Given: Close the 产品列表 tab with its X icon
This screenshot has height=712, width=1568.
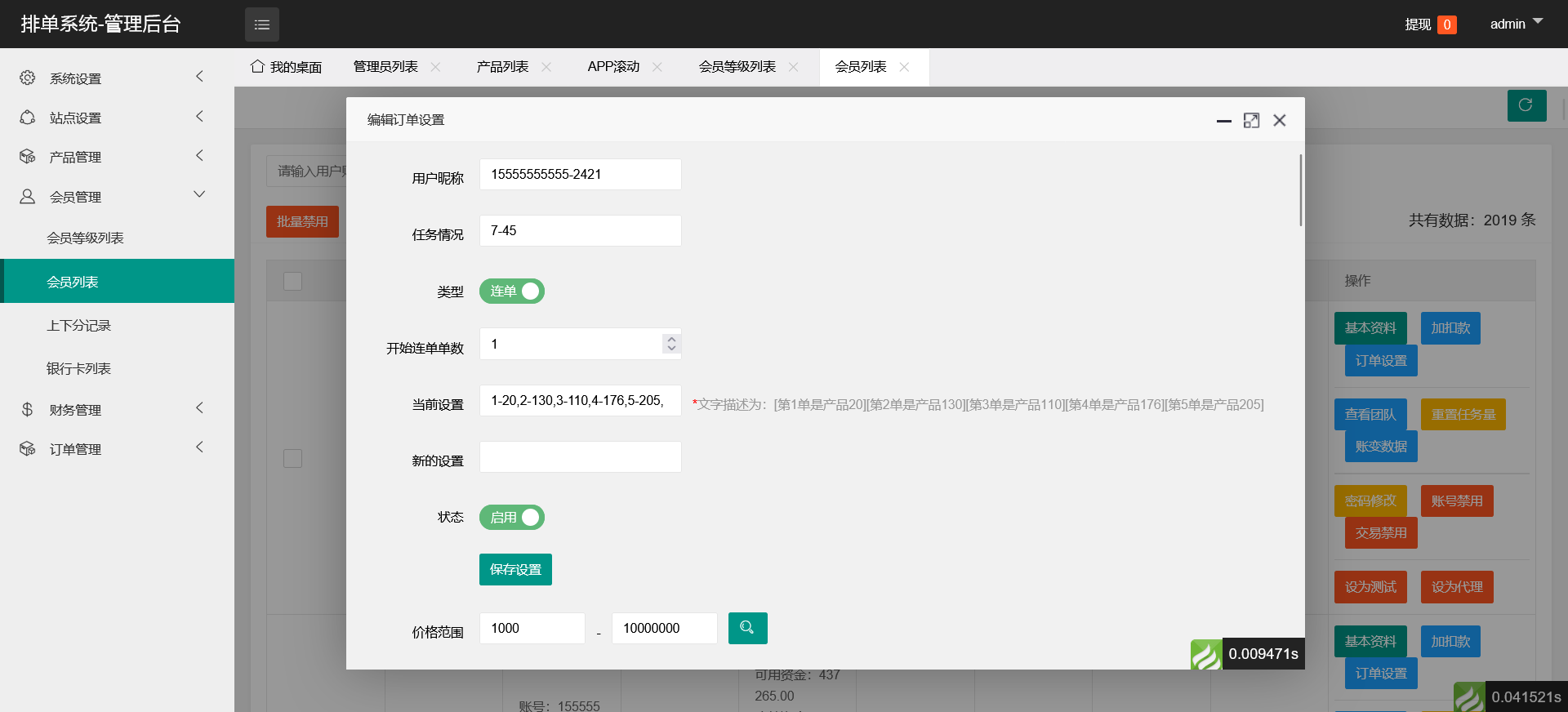Looking at the screenshot, I should pos(546,67).
